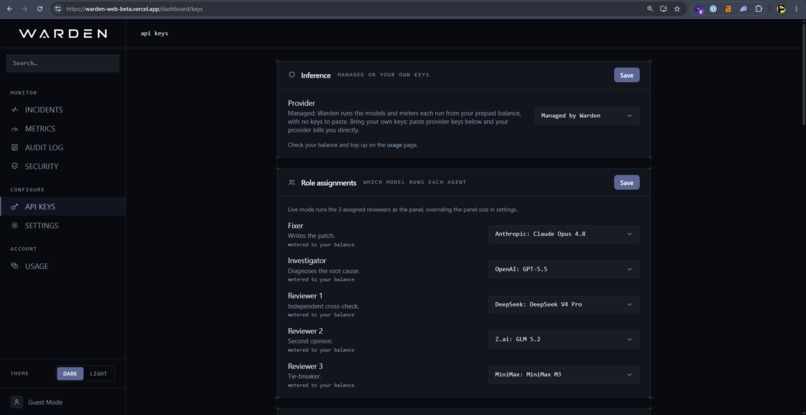Screen dimensions: 806x415
Task: Go forward with the browser forward arrow
Action: (x=25, y=9)
